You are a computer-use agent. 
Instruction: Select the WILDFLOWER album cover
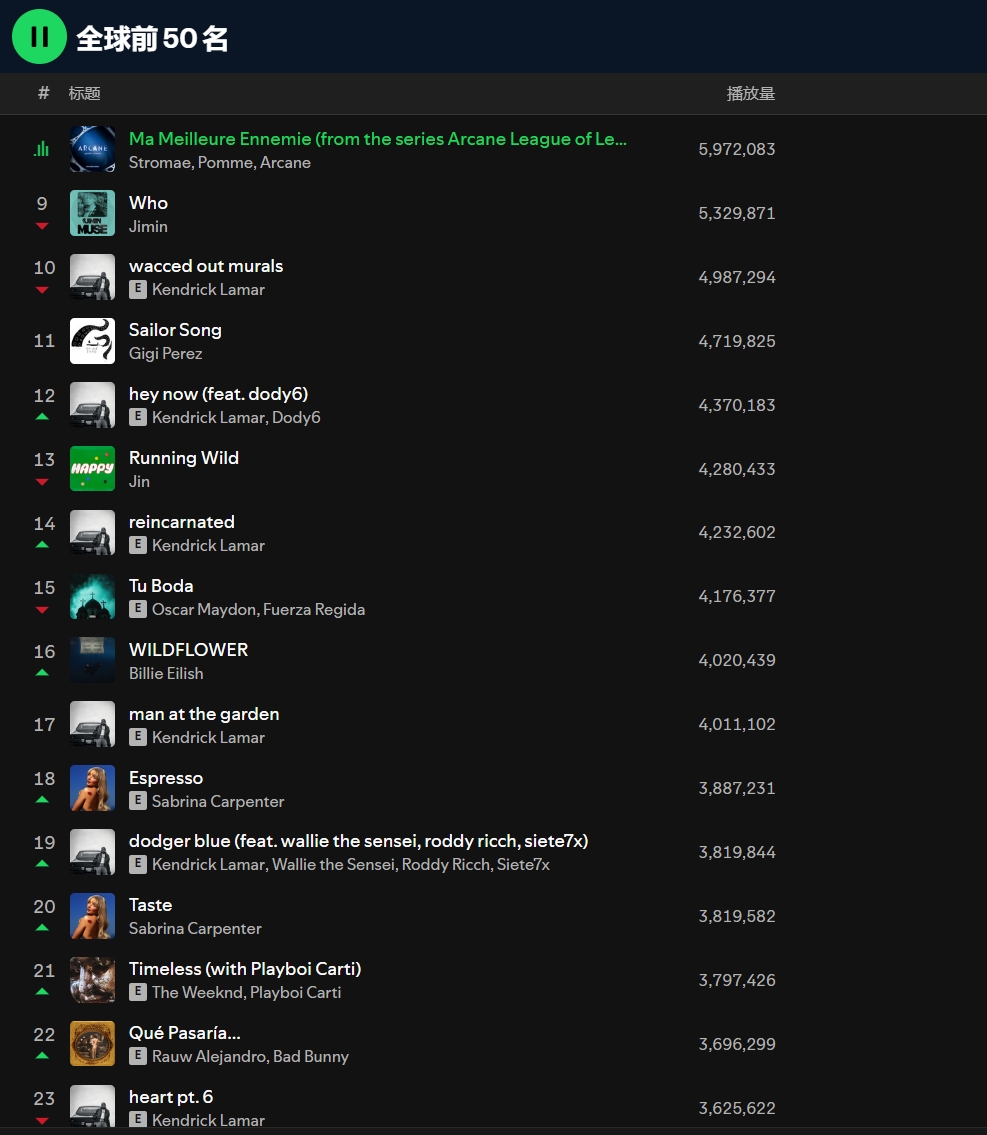[x=92, y=660]
